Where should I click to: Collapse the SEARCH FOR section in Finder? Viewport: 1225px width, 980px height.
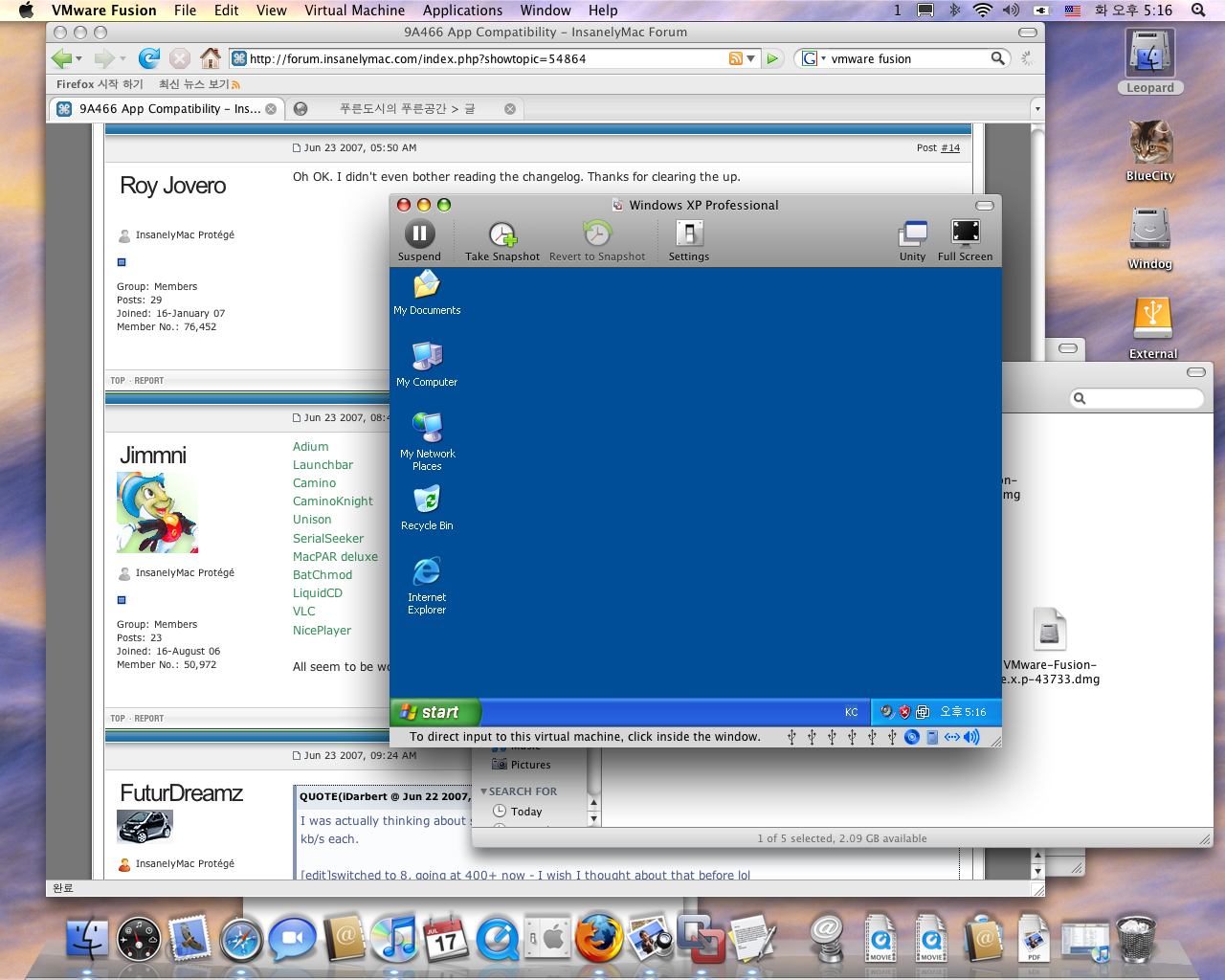[483, 791]
